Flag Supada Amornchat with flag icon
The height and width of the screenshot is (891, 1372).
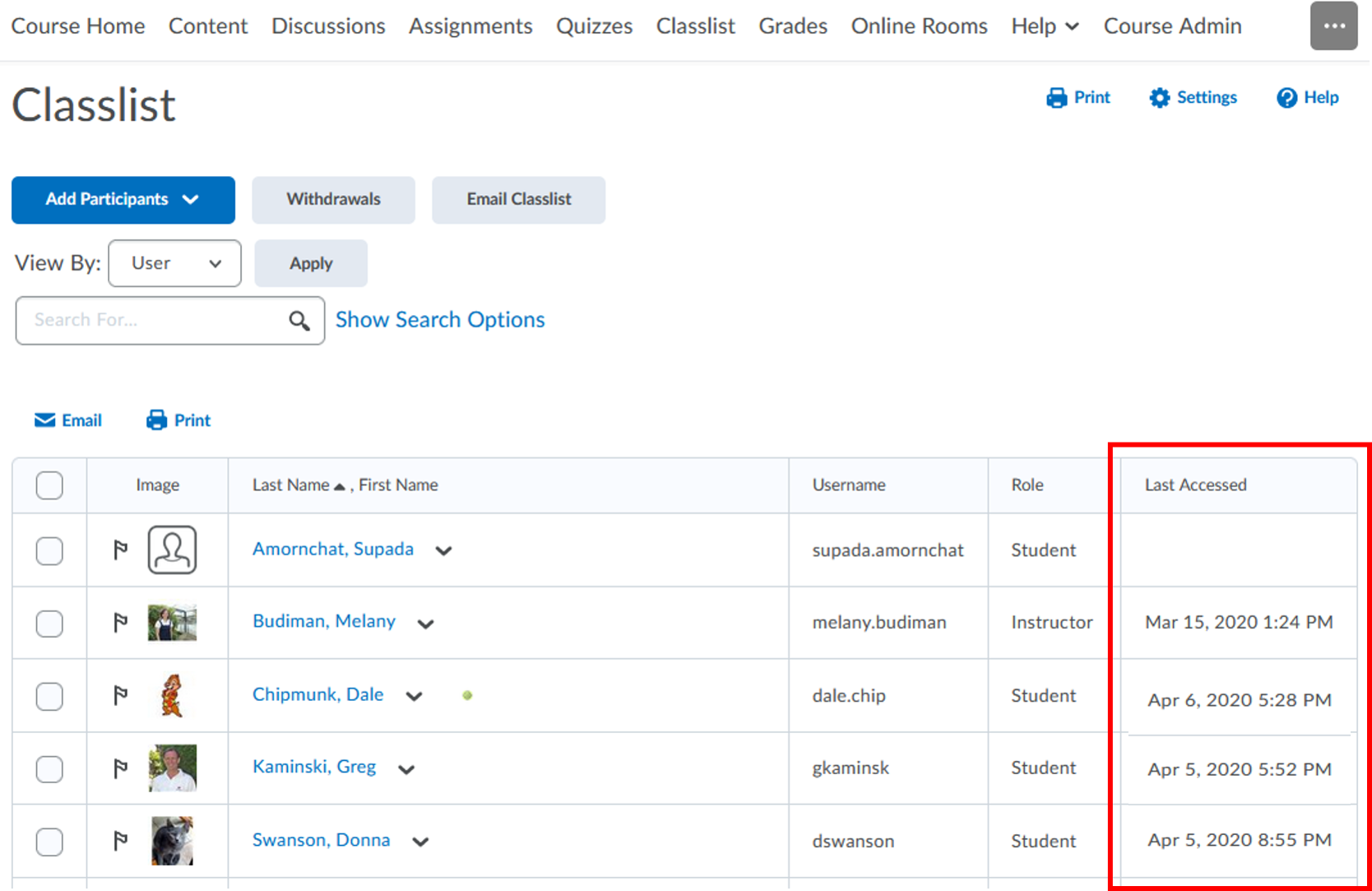(120, 550)
